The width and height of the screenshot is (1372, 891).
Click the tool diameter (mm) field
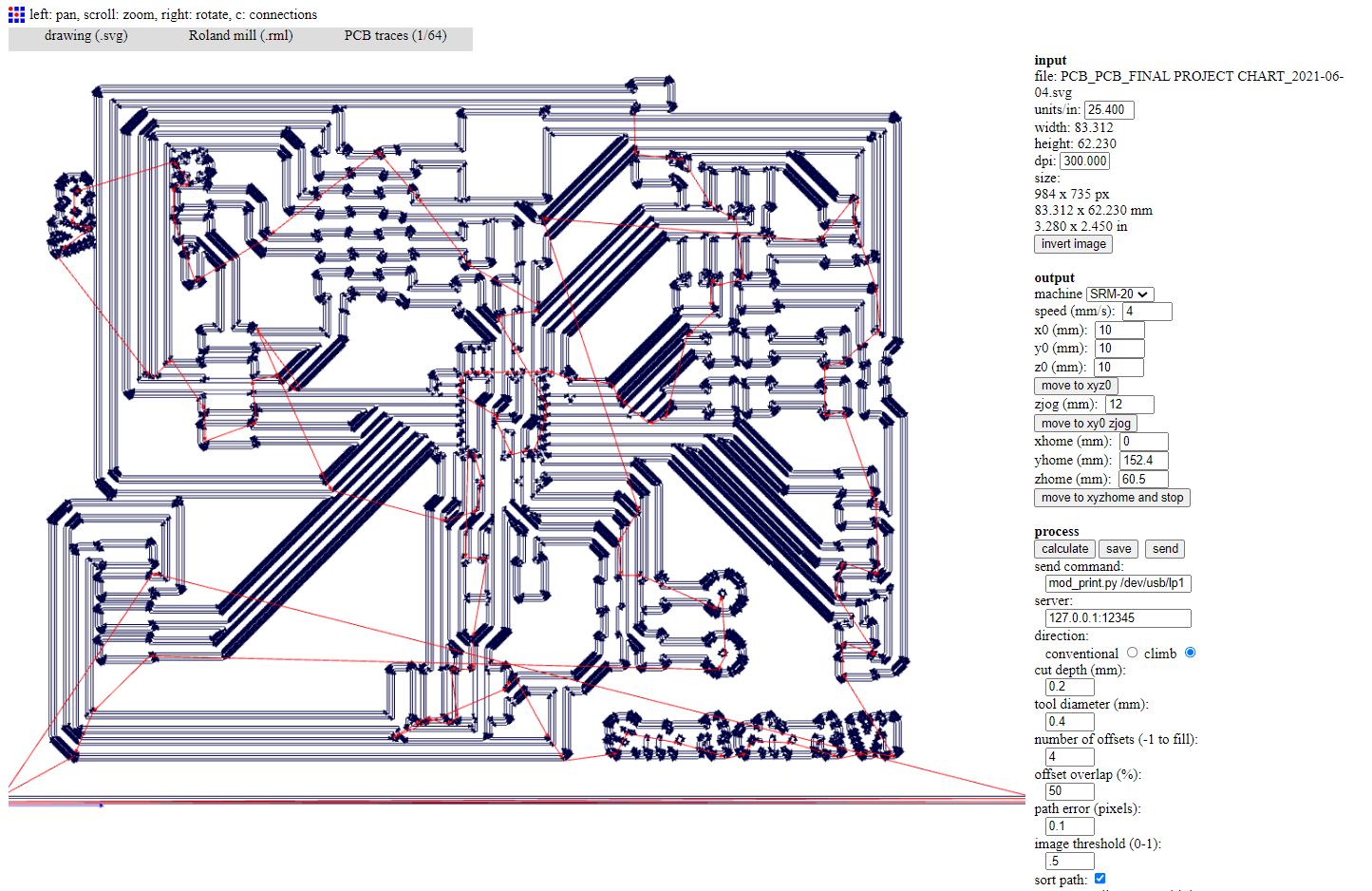point(1070,722)
